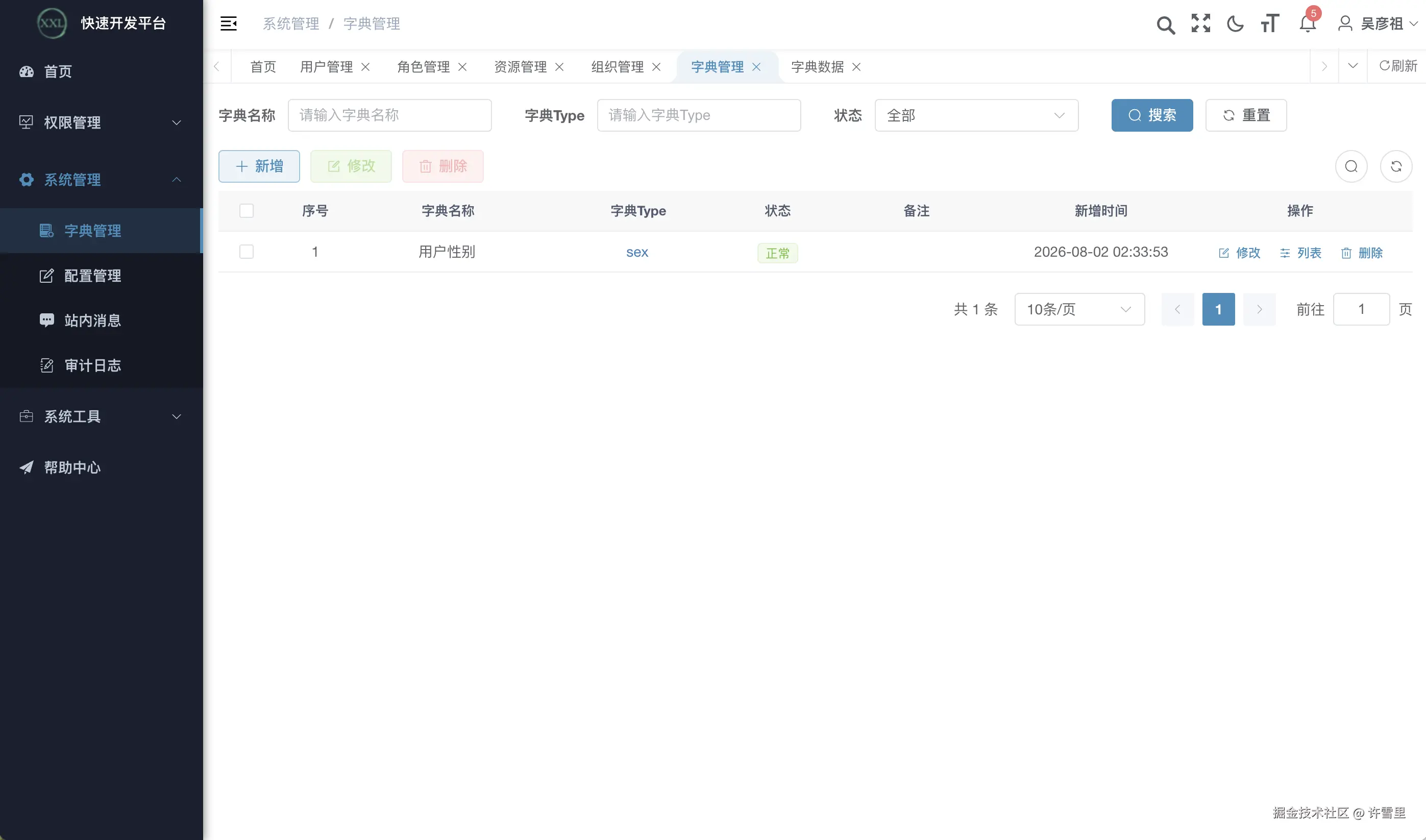Go to previous page arrow
This screenshot has width=1426, height=840.
[x=1177, y=309]
